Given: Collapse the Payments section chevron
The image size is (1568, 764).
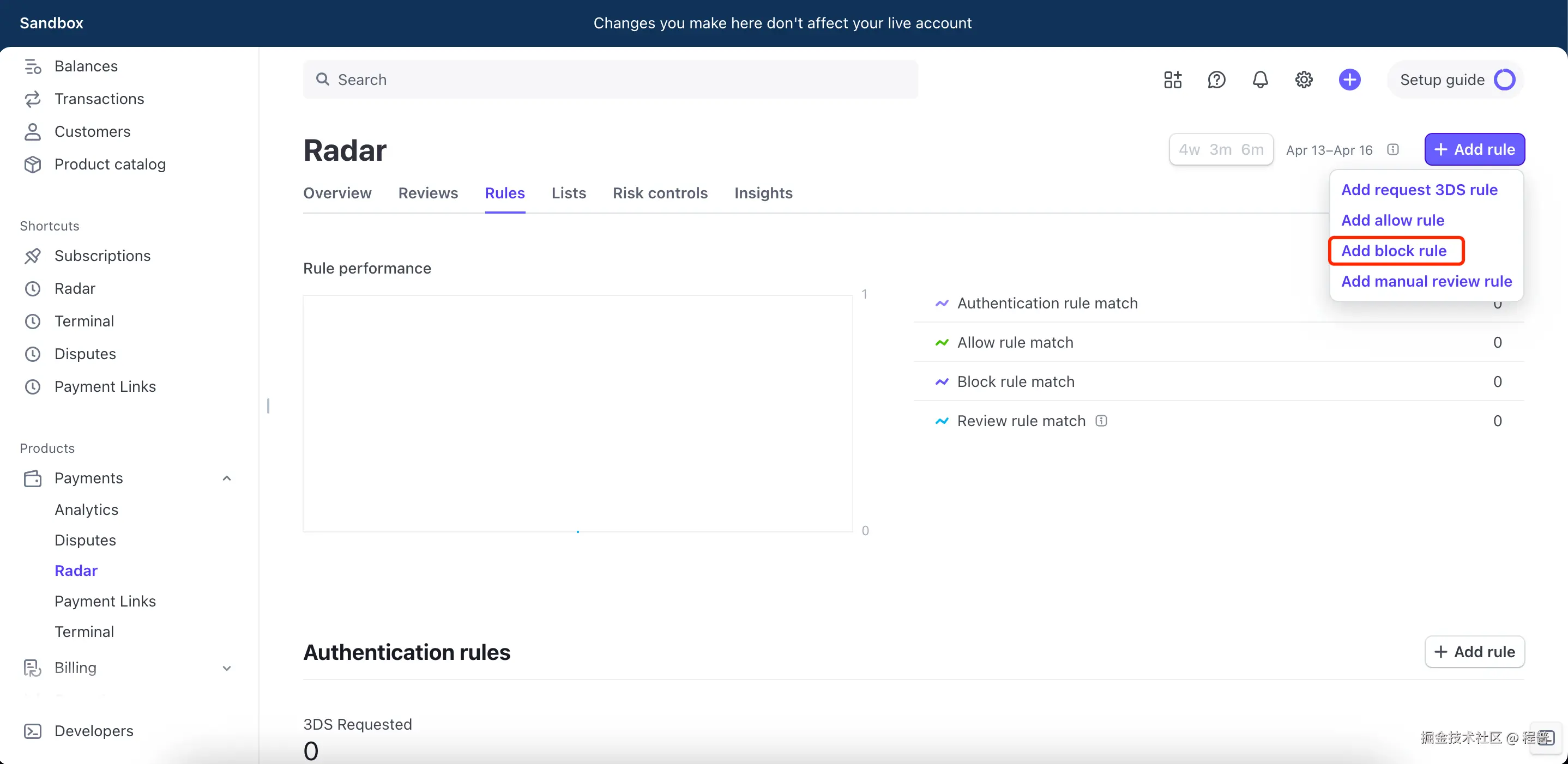Looking at the screenshot, I should [226, 478].
